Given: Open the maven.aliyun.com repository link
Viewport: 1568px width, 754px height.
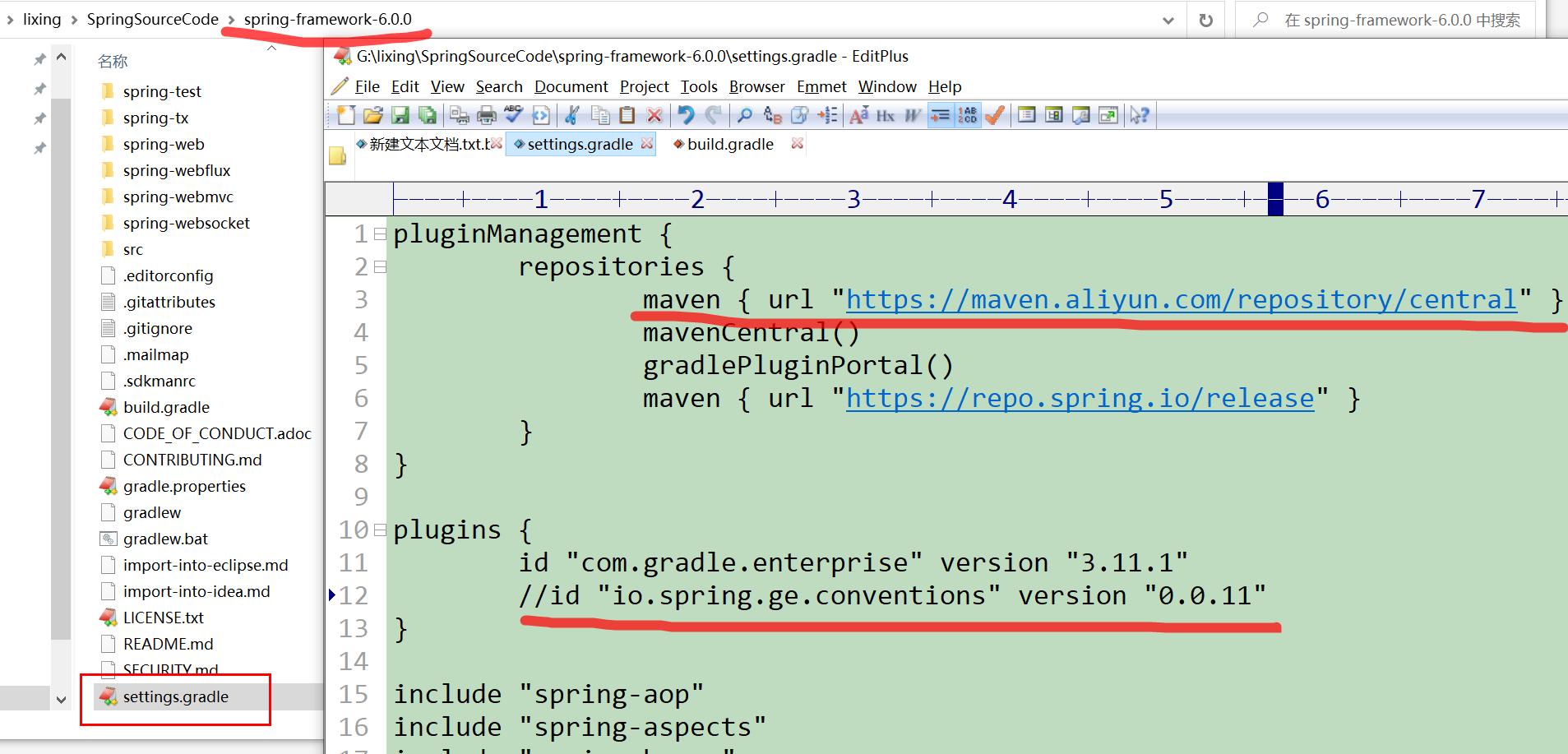Looking at the screenshot, I should 1182,300.
